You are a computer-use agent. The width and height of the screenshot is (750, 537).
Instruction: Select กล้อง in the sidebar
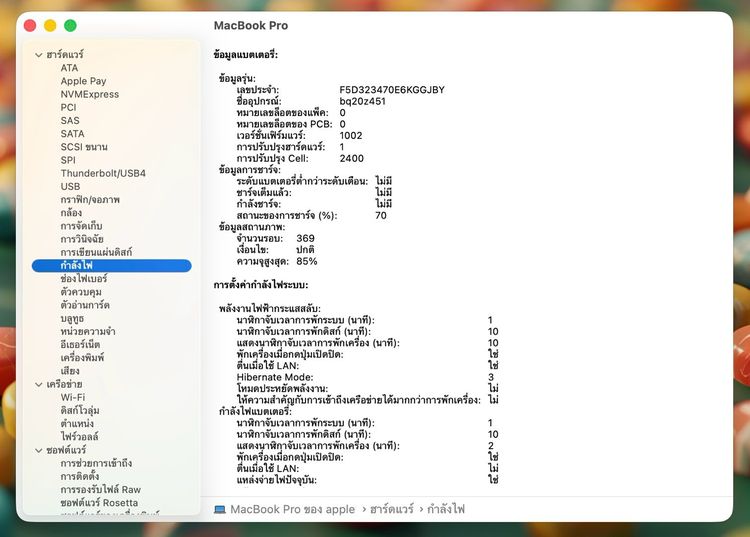(71, 213)
